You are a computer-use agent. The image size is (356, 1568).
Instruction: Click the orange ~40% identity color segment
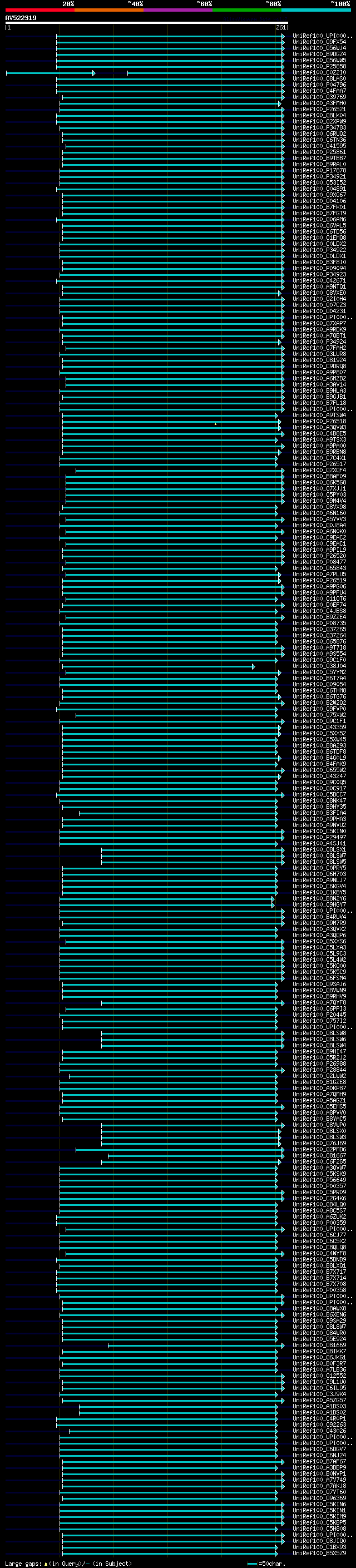pyautogui.click(x=109, y=10)
